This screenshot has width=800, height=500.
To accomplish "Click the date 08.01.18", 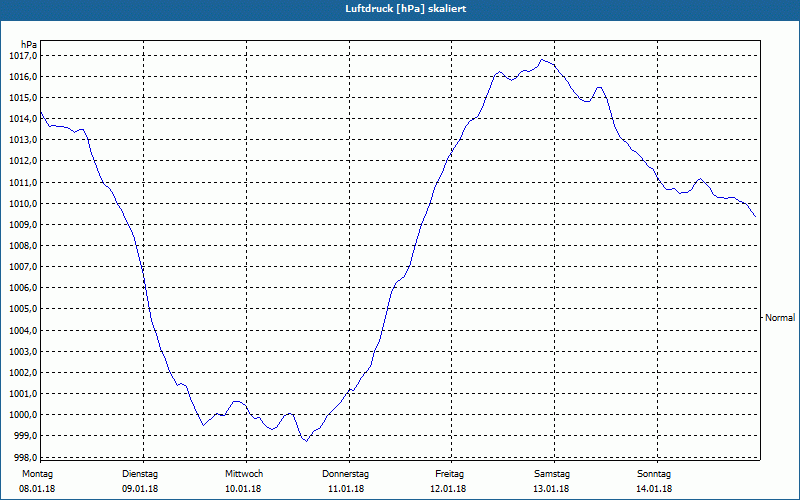I will click(x=37, y=489).
